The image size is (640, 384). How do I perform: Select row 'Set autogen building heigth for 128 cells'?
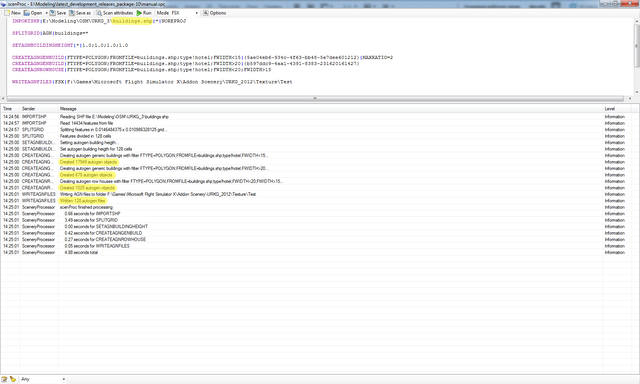click(320, 149)
